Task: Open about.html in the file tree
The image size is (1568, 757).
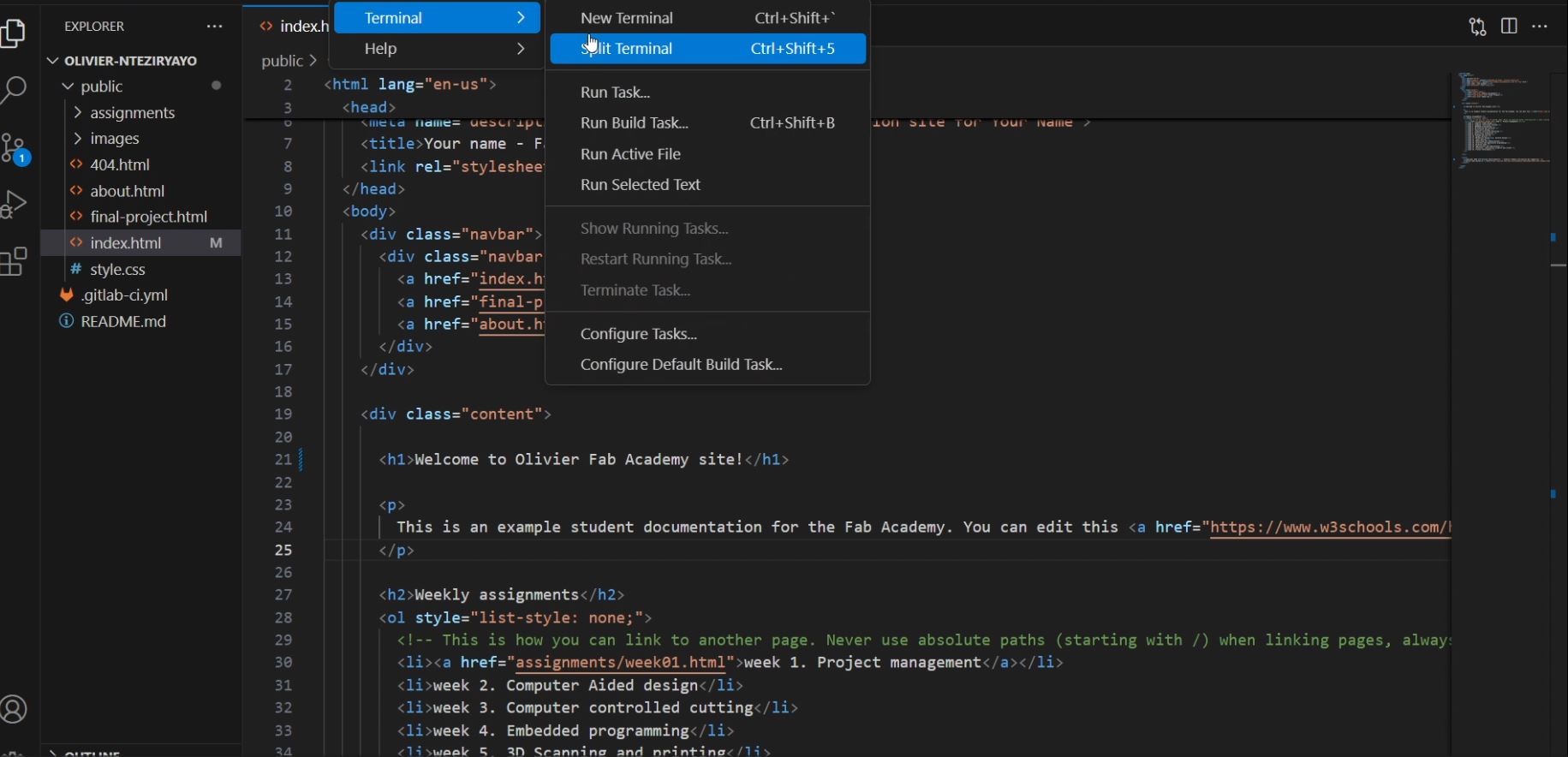Action: (127, 191)
